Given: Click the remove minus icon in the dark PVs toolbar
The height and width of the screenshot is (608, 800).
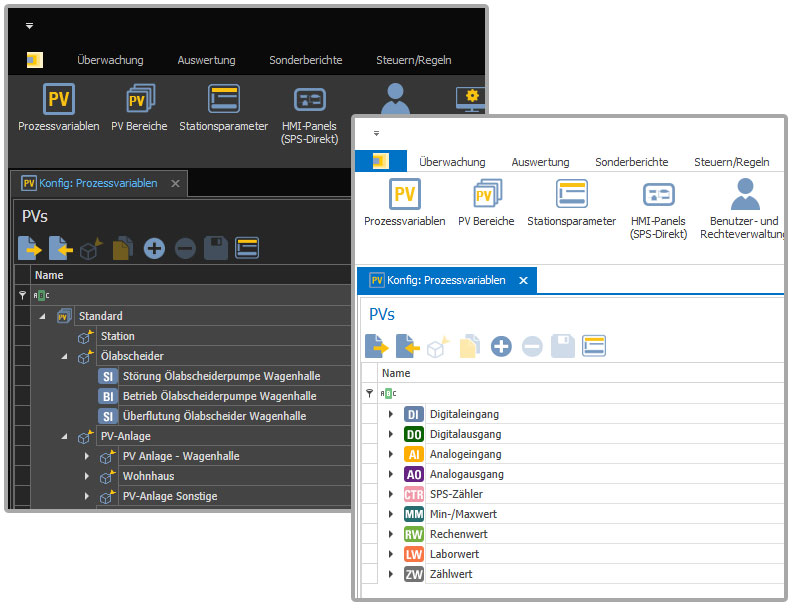Looking at the screenshot, I should pyautogui.click(x=185, y=249).
